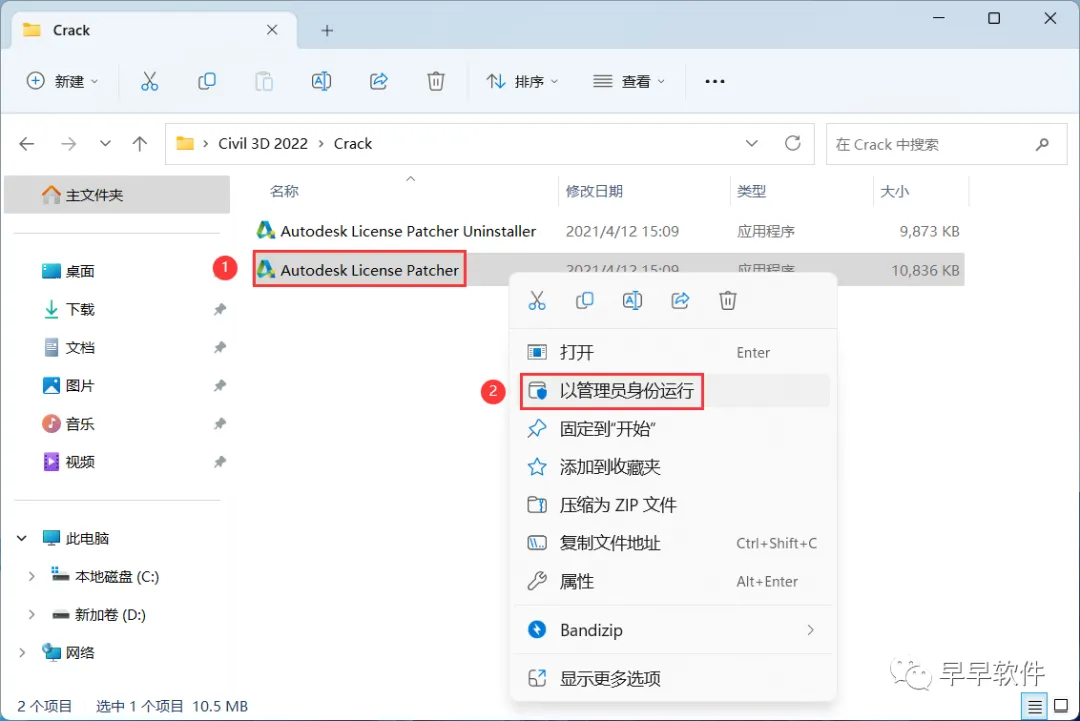Close the Crack tab
This screenshot has height=721, width=1080.
272,30
